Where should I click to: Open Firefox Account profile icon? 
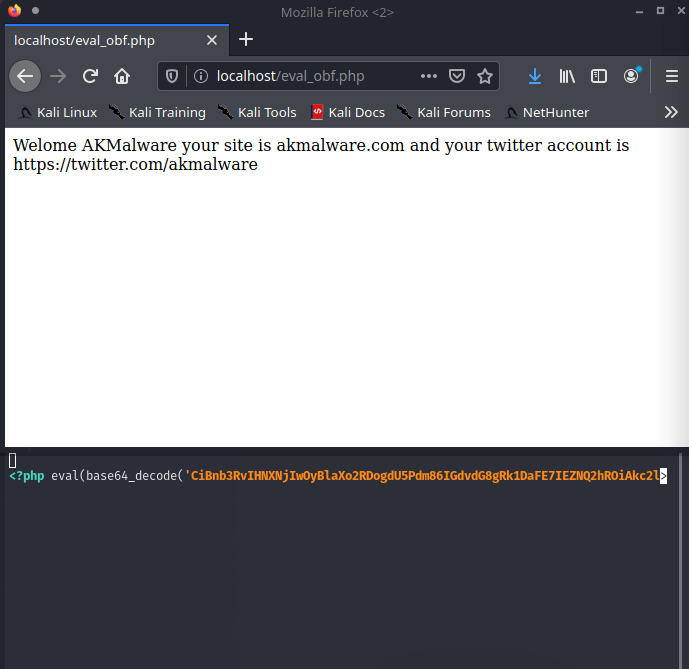(x=632, y=76)
